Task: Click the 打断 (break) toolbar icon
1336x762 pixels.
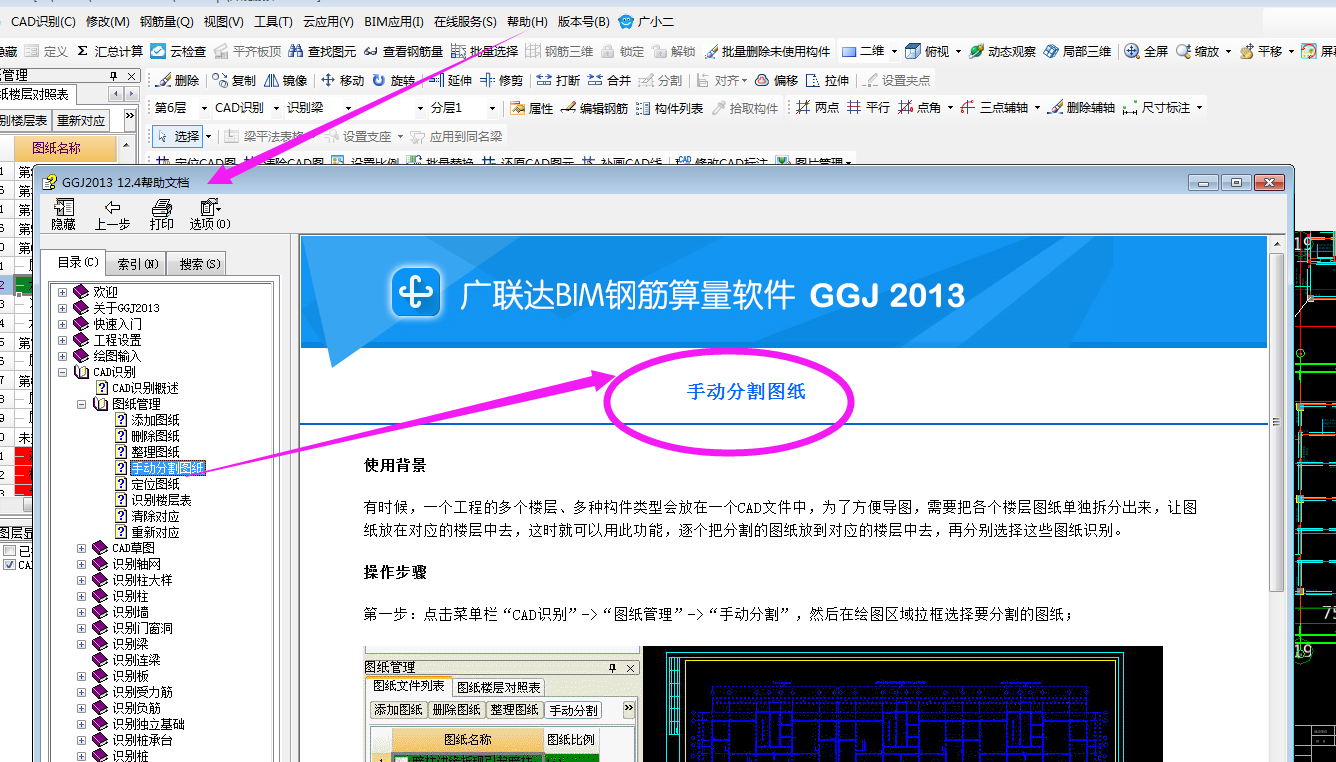Action: (544, 80)
